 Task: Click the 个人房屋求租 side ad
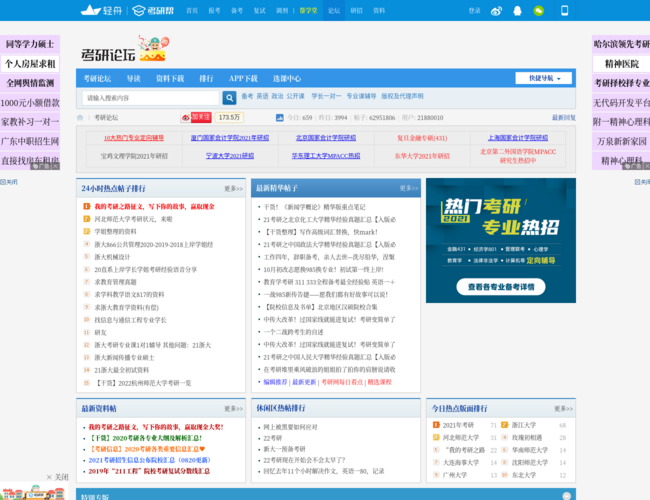[30, 63]
